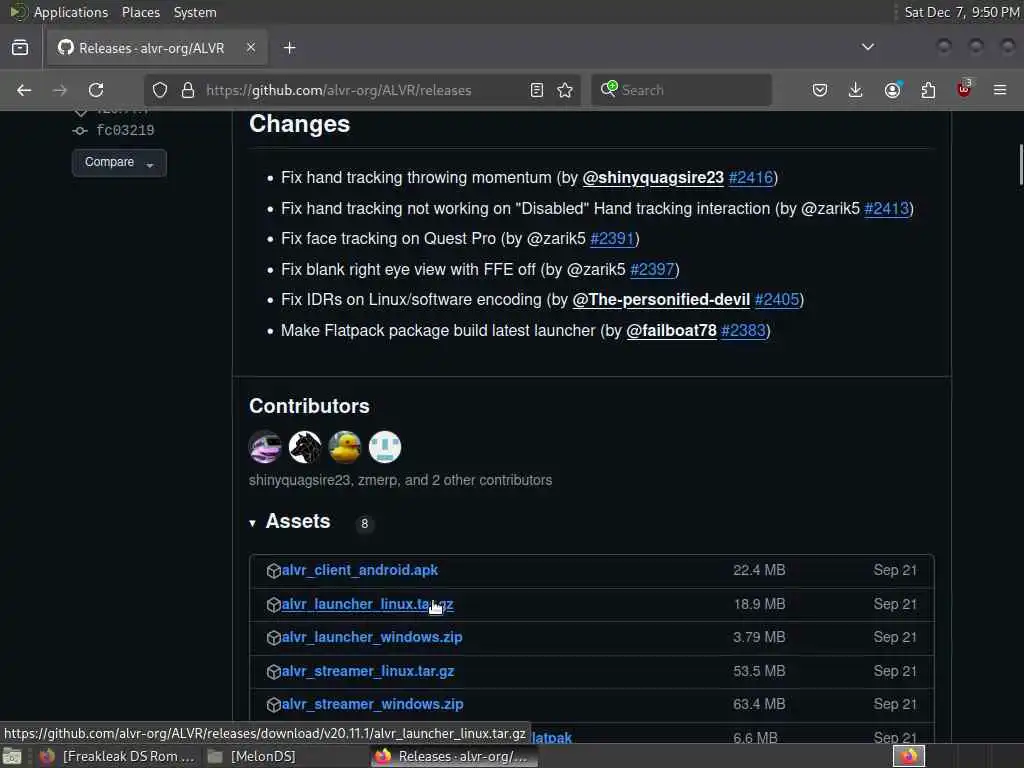Close the Releases alvr-org/ALVR tab
Screen dimensions: 1024x768
[251, 48]
